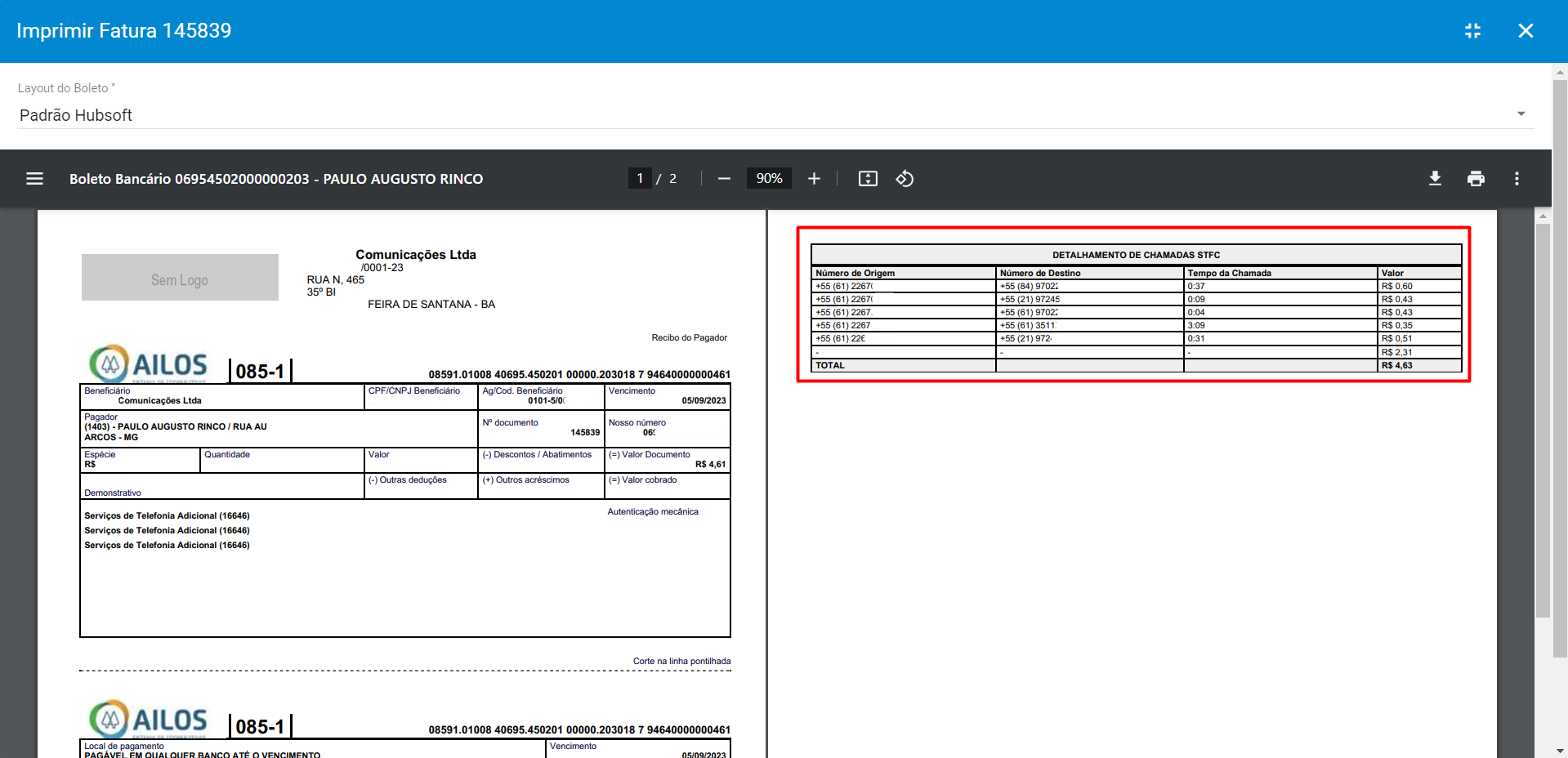Click the FEIRA DE SANTANA - BA address
This screenshot has width=1568, height=758.
[431, 304]
